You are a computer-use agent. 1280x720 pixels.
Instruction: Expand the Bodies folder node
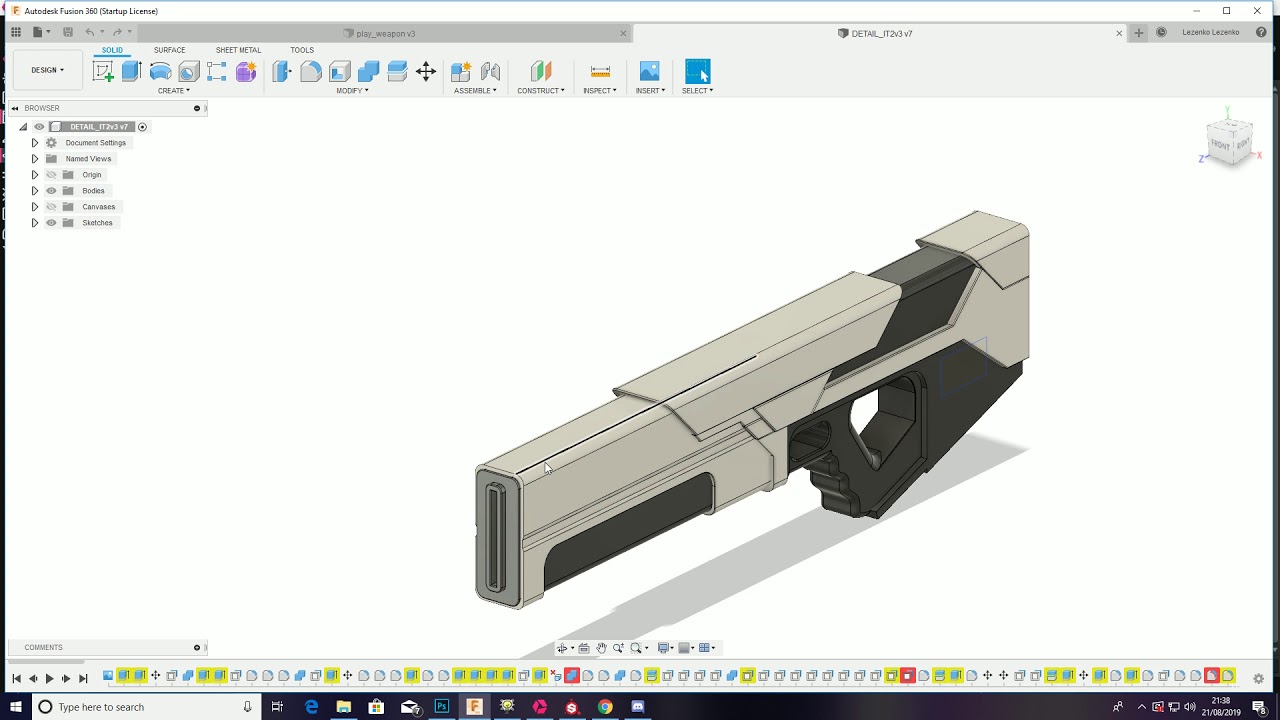tap(35, 191)
